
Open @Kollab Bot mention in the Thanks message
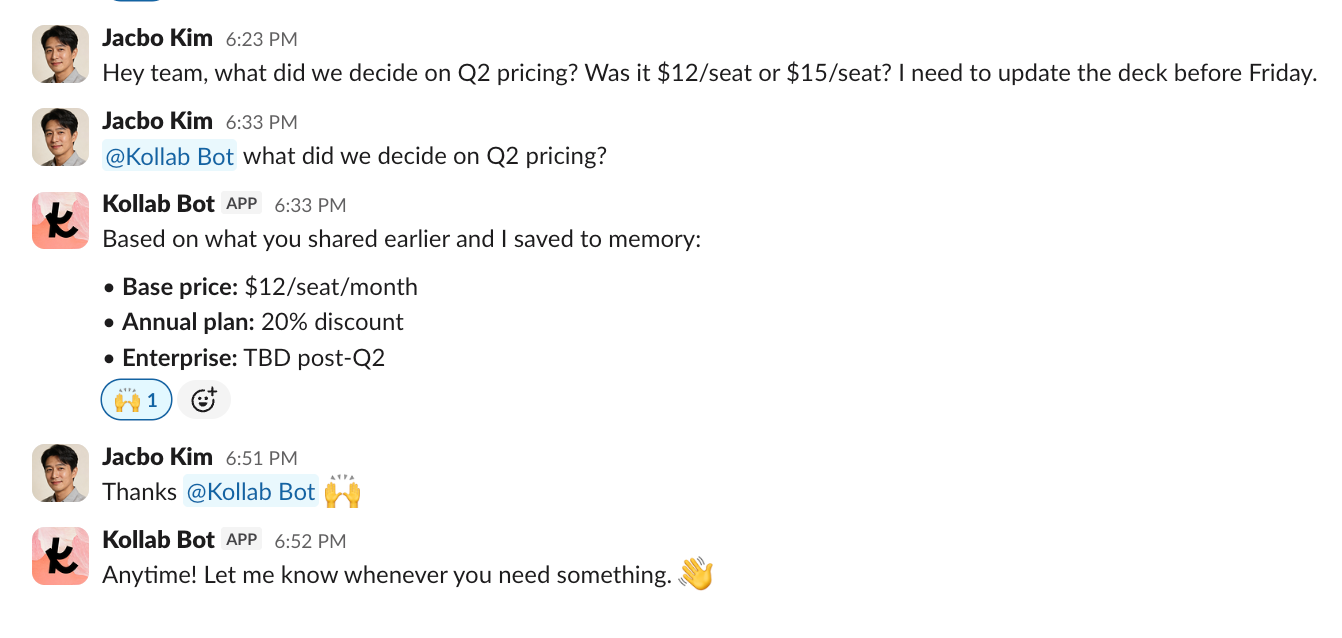pyautogui.click(x=250, y=492)
